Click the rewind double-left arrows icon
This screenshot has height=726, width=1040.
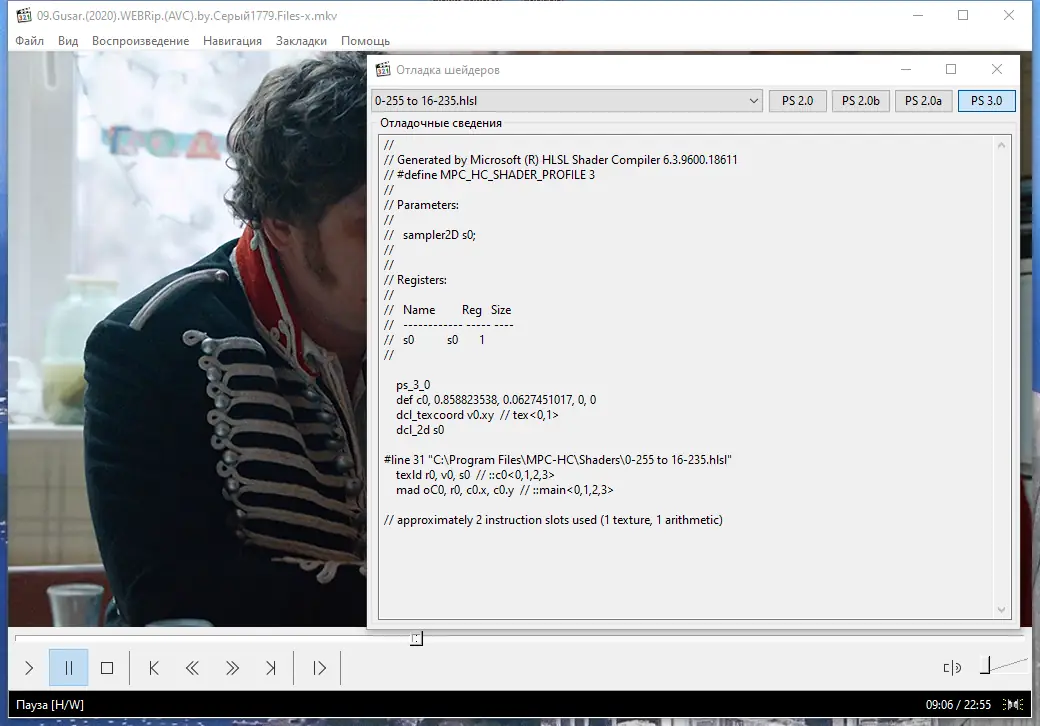point(192,668)
